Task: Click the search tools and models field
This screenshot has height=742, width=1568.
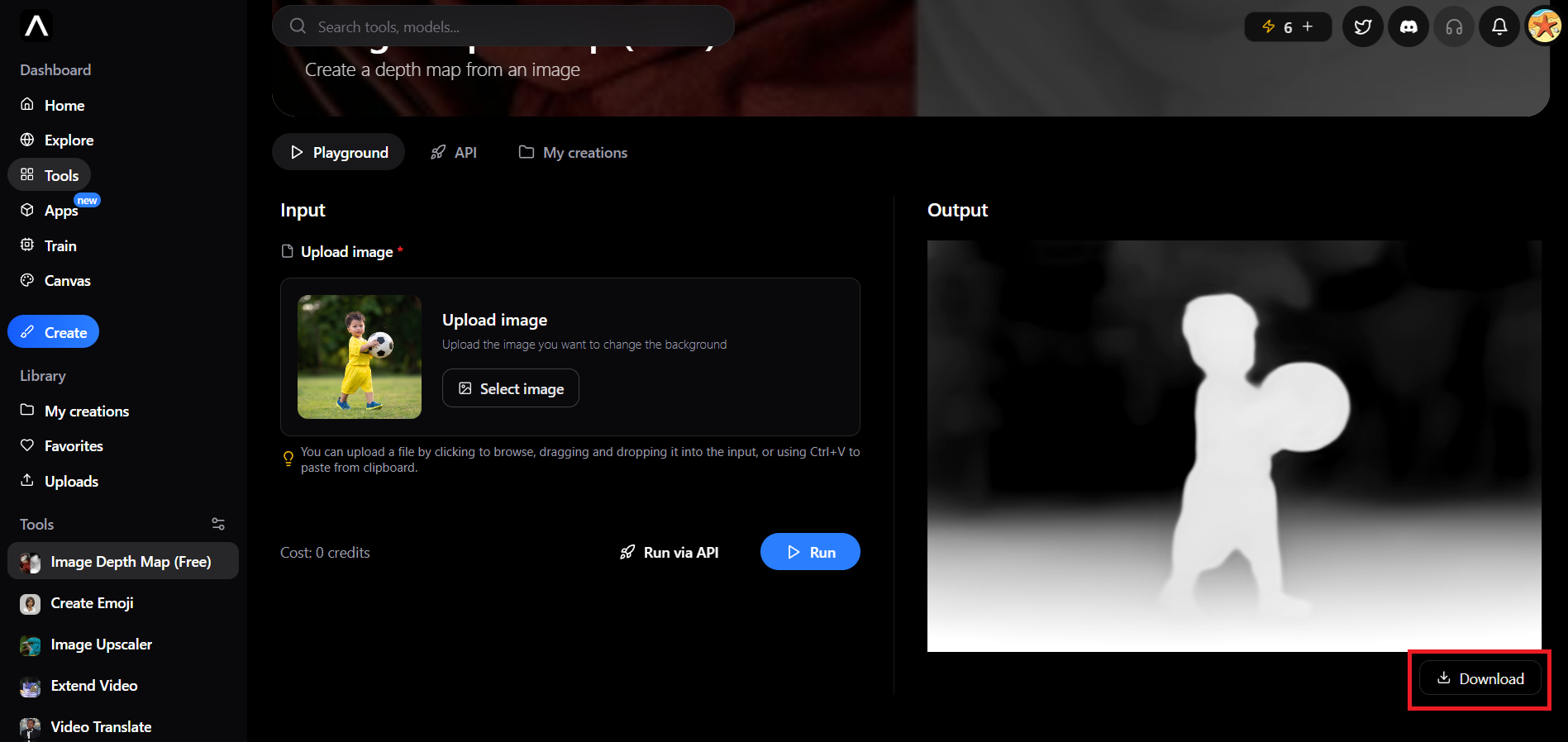Action: 503,26
